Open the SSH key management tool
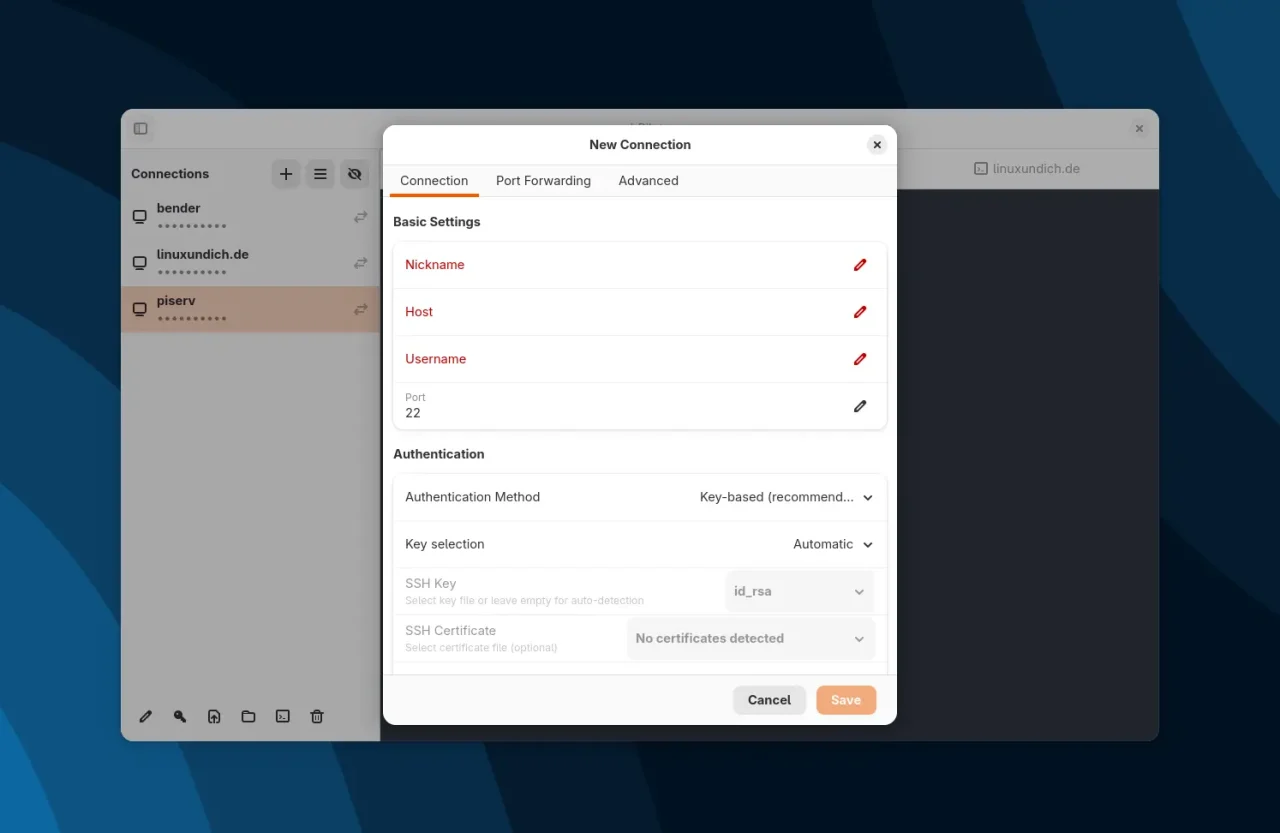Screen dimensions: 1280x833 180,716
